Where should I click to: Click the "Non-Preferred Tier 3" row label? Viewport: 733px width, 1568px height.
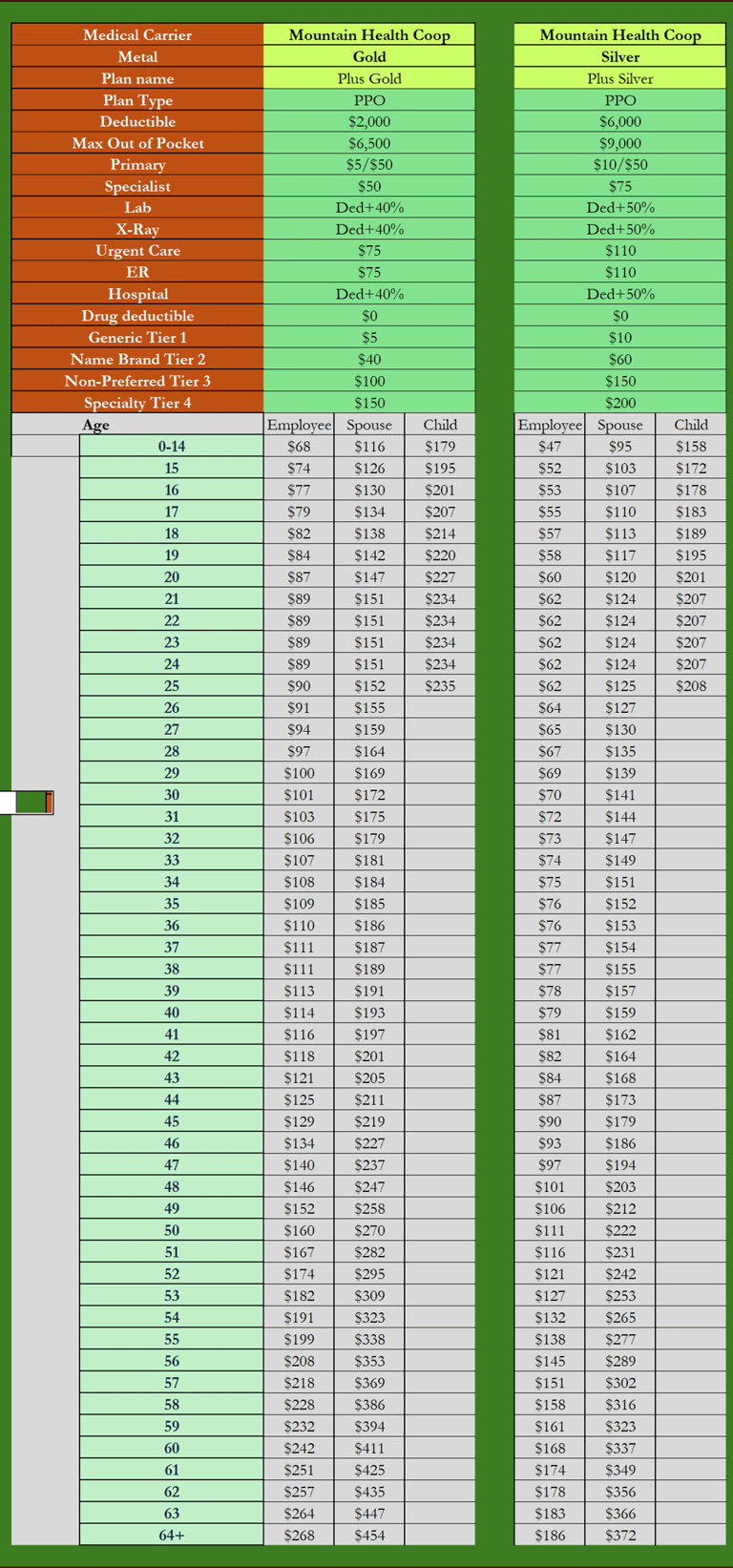pyautogui.click(x=137, y=381)
